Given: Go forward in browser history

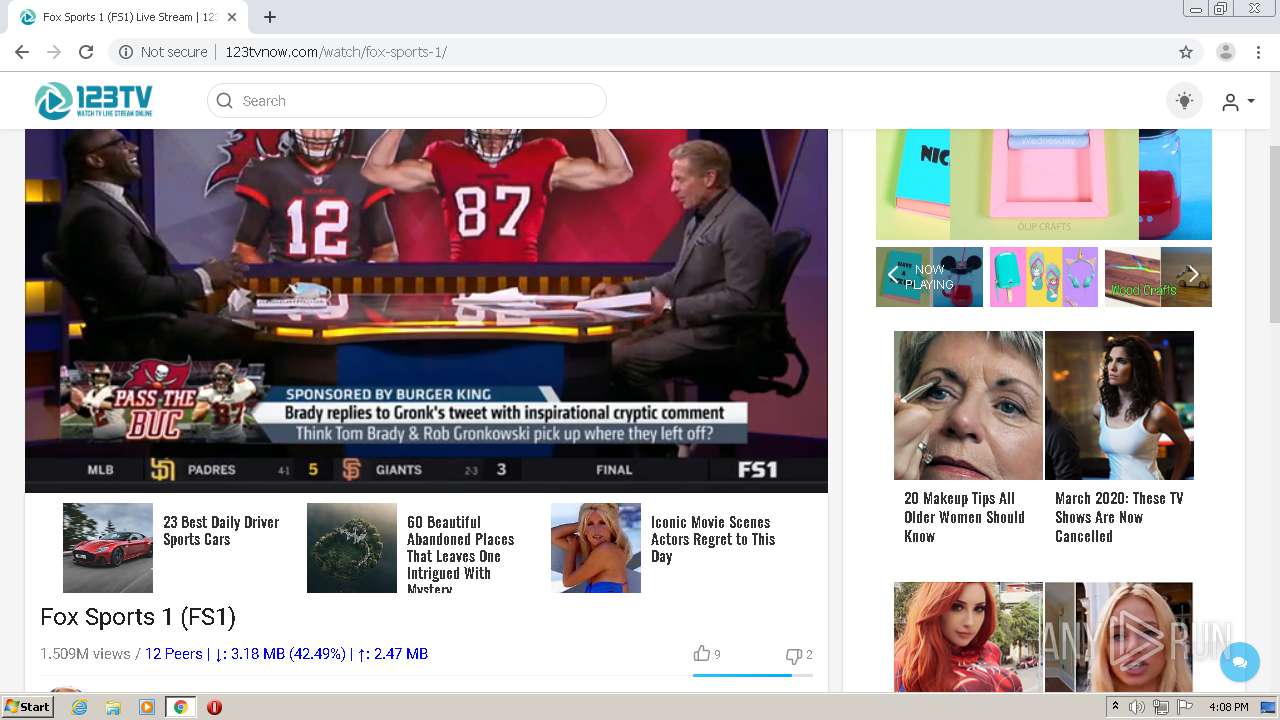Looking at the screenshot, I should (x=54, y=52).
